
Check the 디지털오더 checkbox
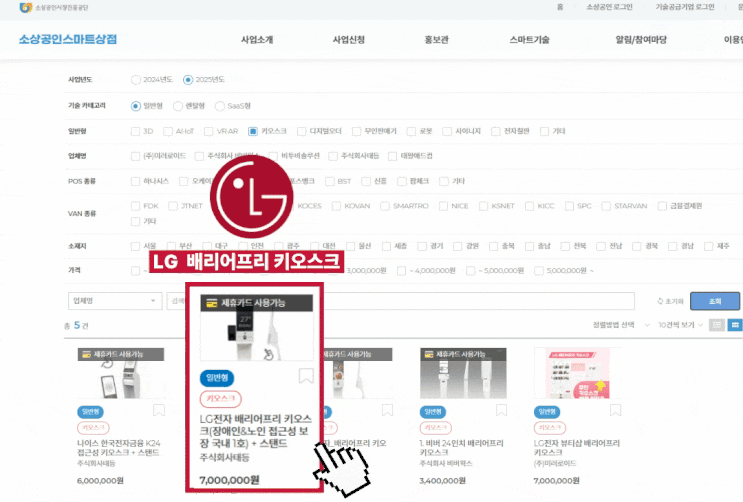tap(301, 131)
